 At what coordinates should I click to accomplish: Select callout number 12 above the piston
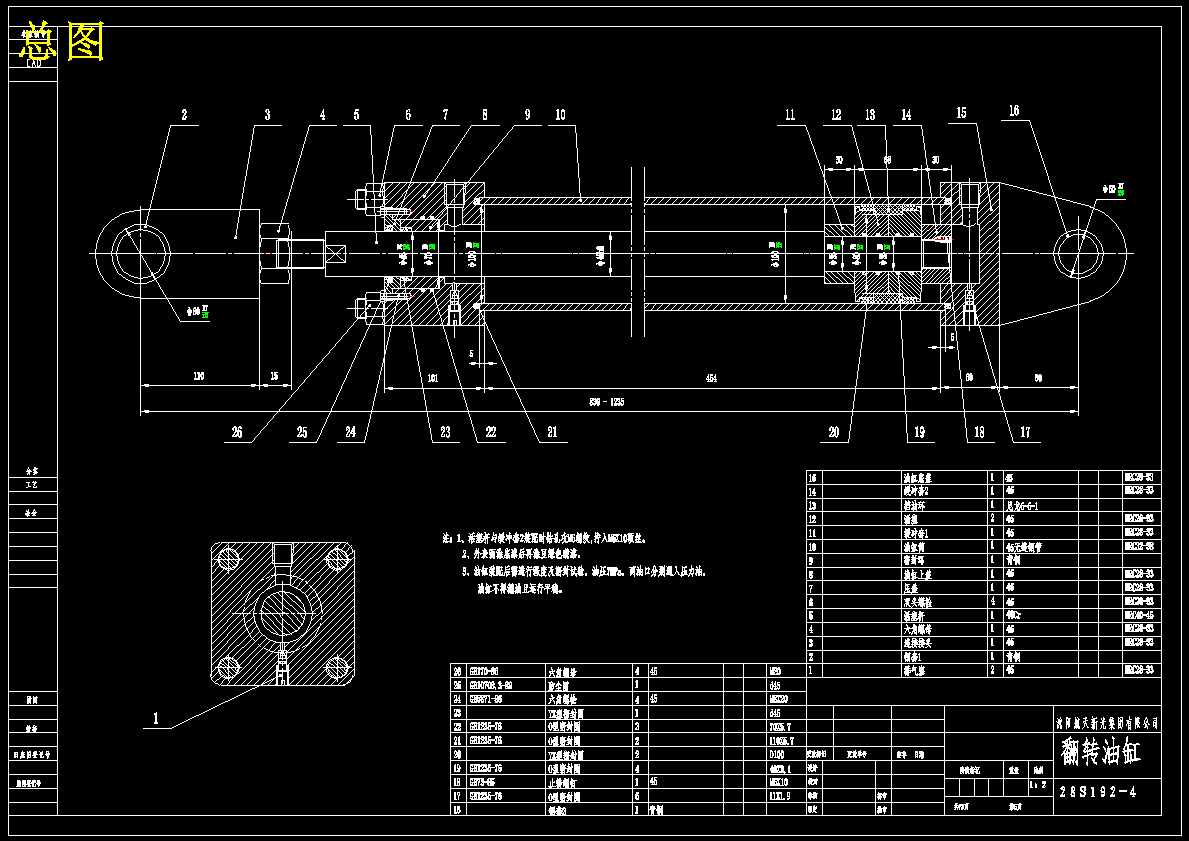(836, 115)
